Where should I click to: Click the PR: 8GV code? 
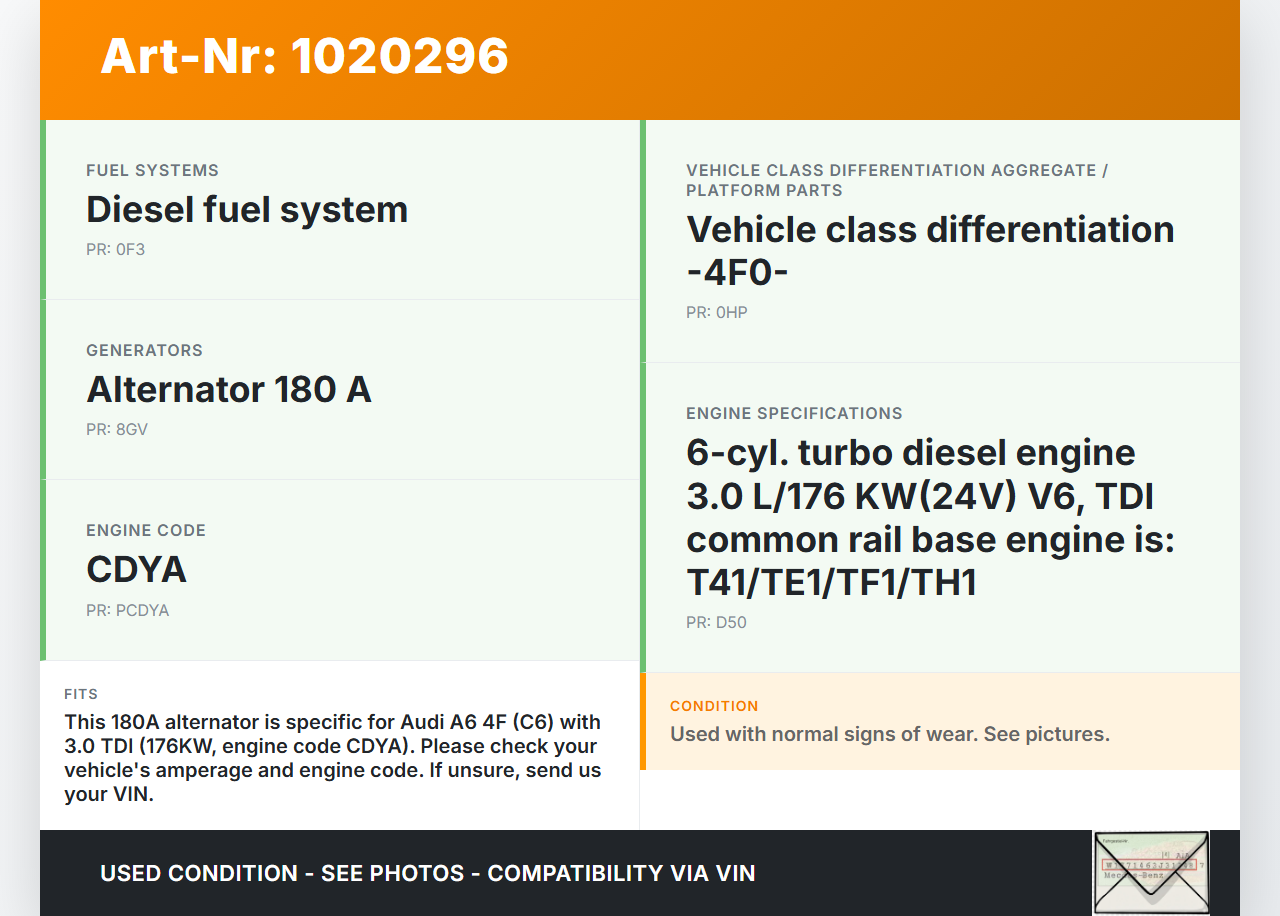coord(117,429)
